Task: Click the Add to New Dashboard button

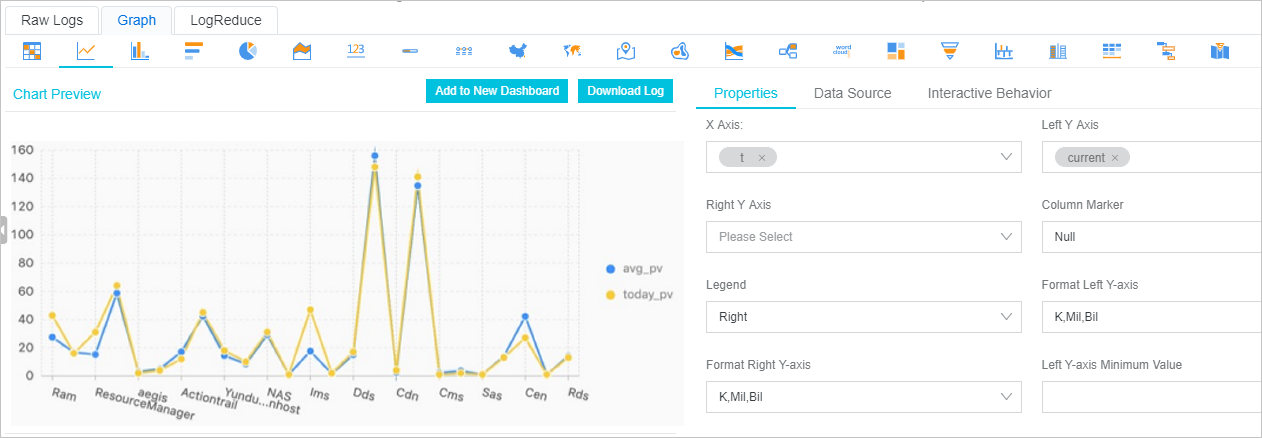Action: pos(497,91)
